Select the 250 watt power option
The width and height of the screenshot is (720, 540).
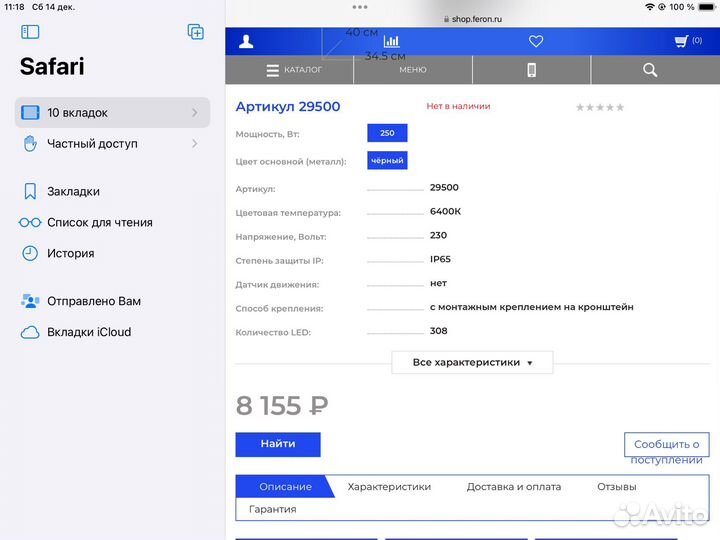click(387, 133)
